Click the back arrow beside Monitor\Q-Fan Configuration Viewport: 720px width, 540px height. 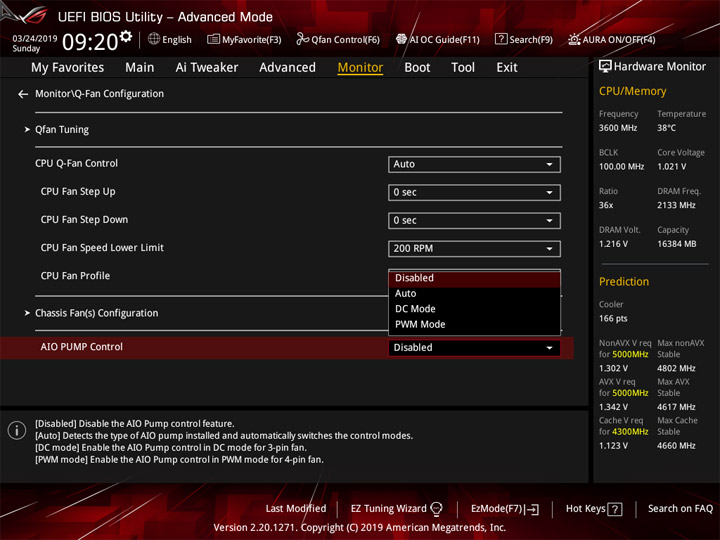pyautogui.click(x=23, y=94)
